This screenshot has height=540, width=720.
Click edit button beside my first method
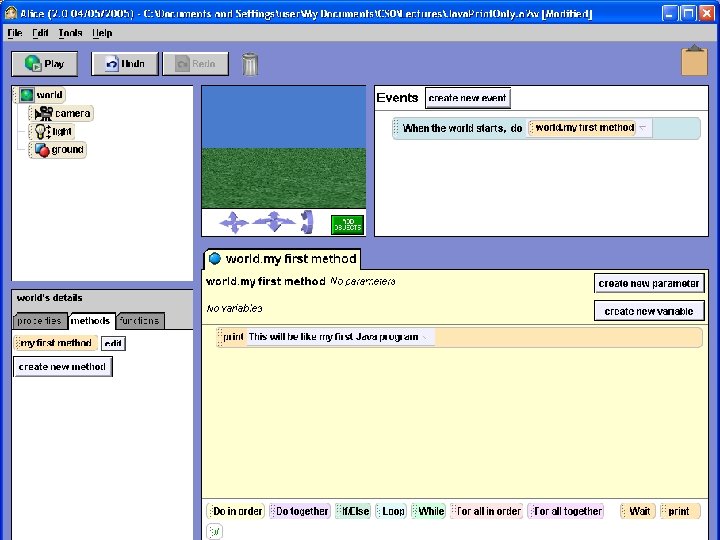pos(113,343)
